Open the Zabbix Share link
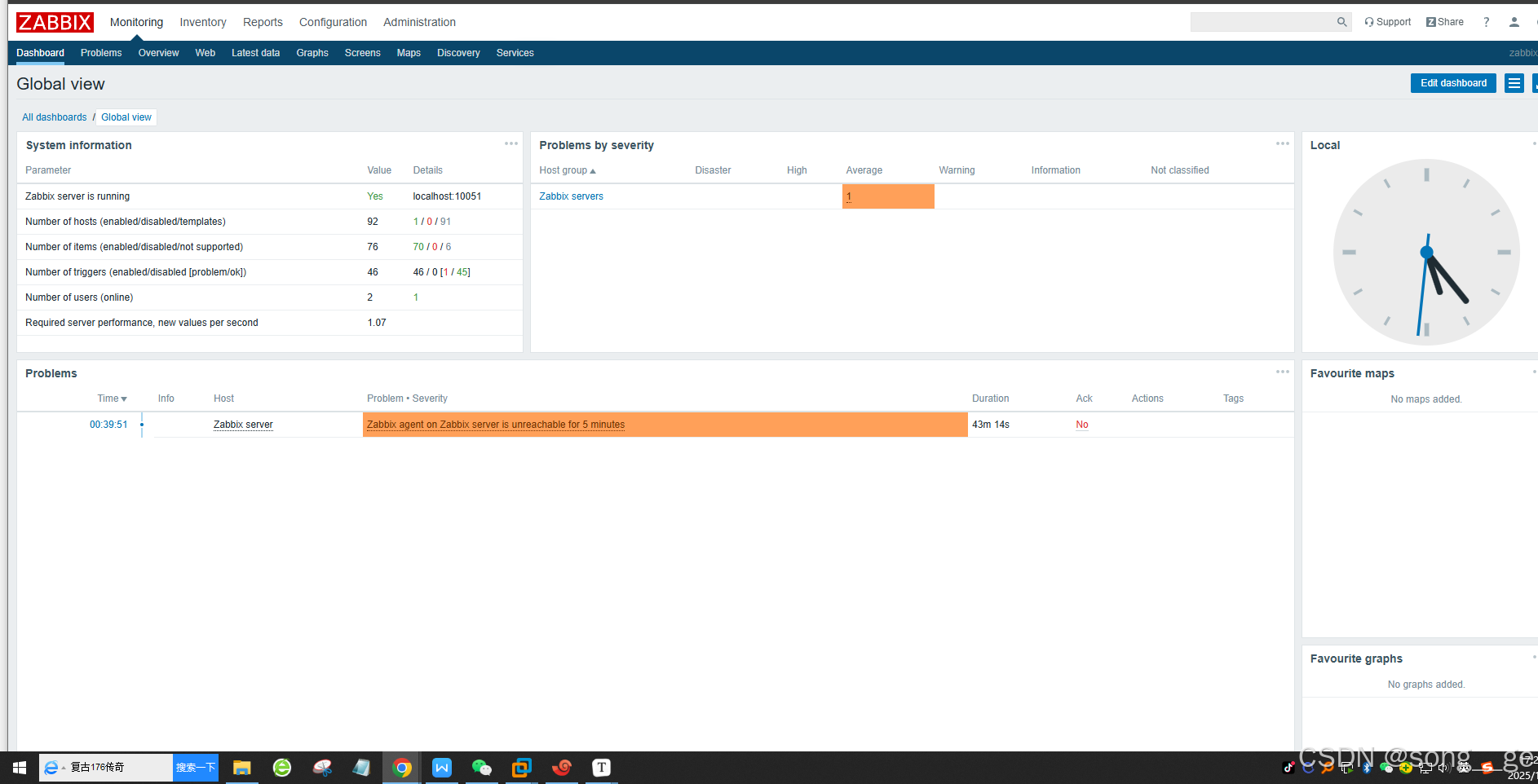This screenshot has width=1538, height=784. coord(1444,22)
